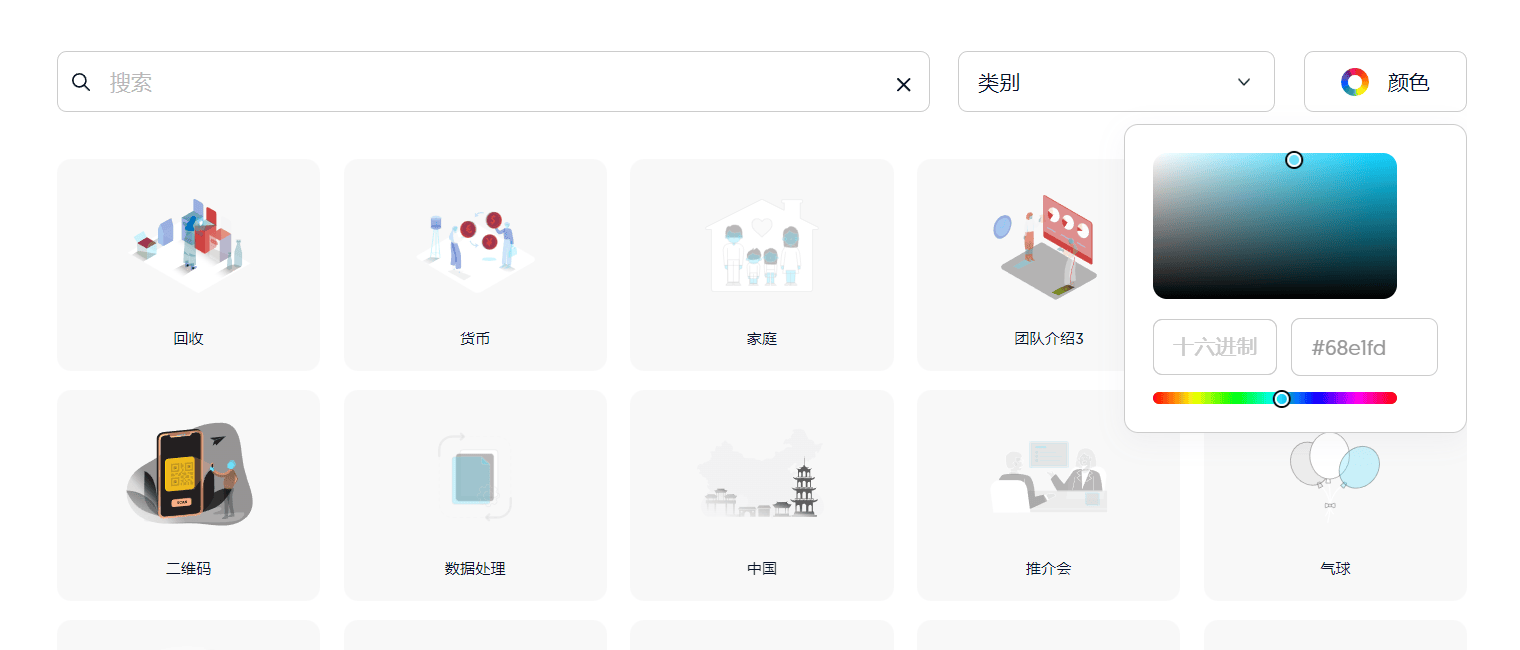Image resolution: width=1520 pixels, height=650 pixels.
Task: Click the hex input showing #68e1fd
Action: 1364,347
